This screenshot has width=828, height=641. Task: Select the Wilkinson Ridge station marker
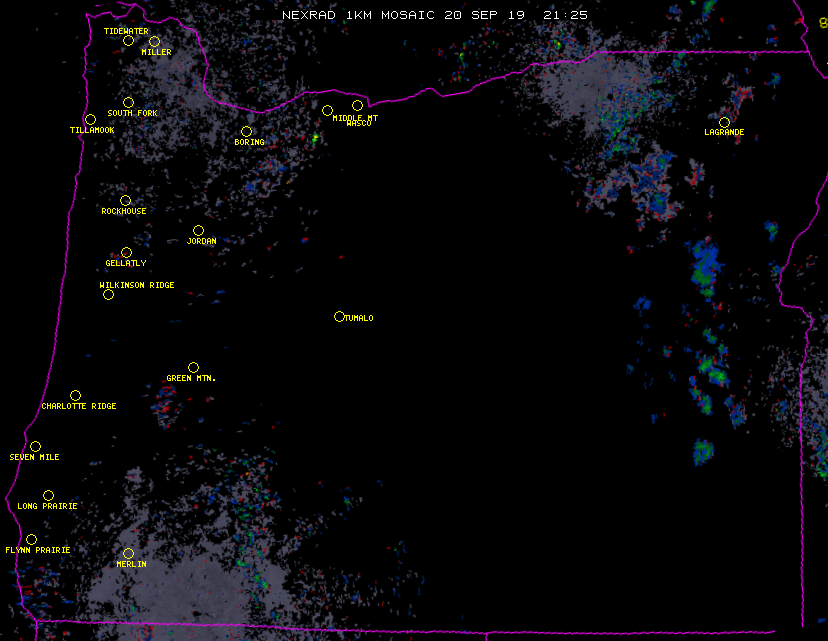pyautogui.click(x=108, y=295)
